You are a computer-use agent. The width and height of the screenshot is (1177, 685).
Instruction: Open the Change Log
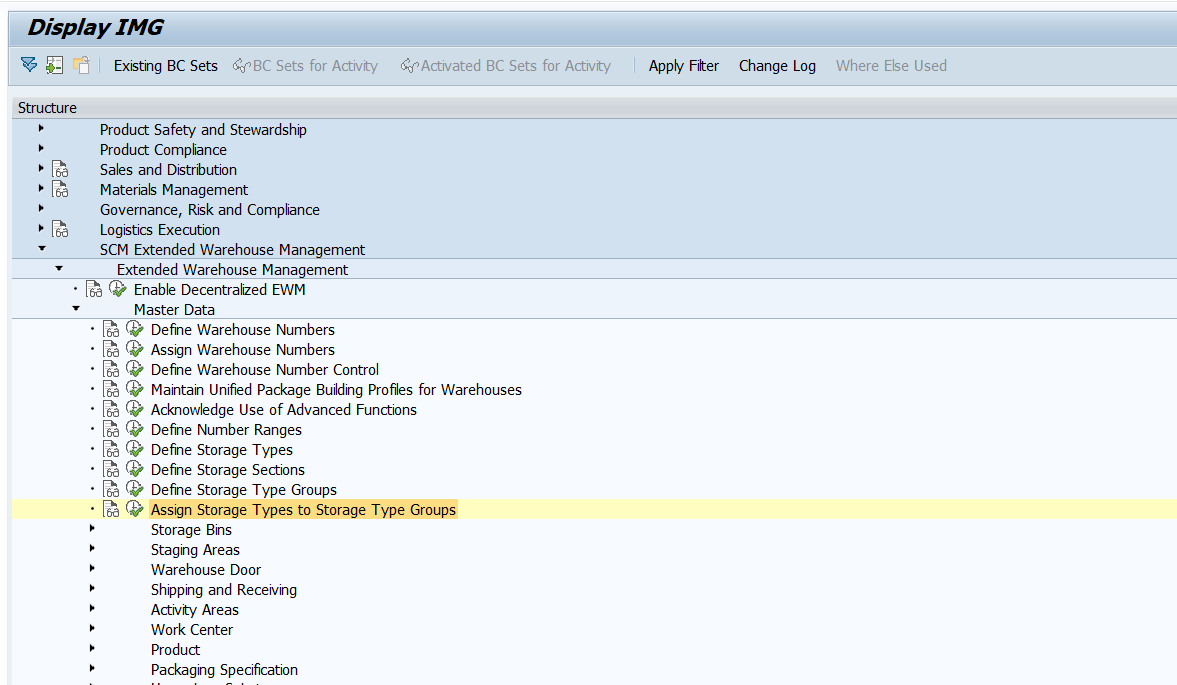tap(777, 66)
